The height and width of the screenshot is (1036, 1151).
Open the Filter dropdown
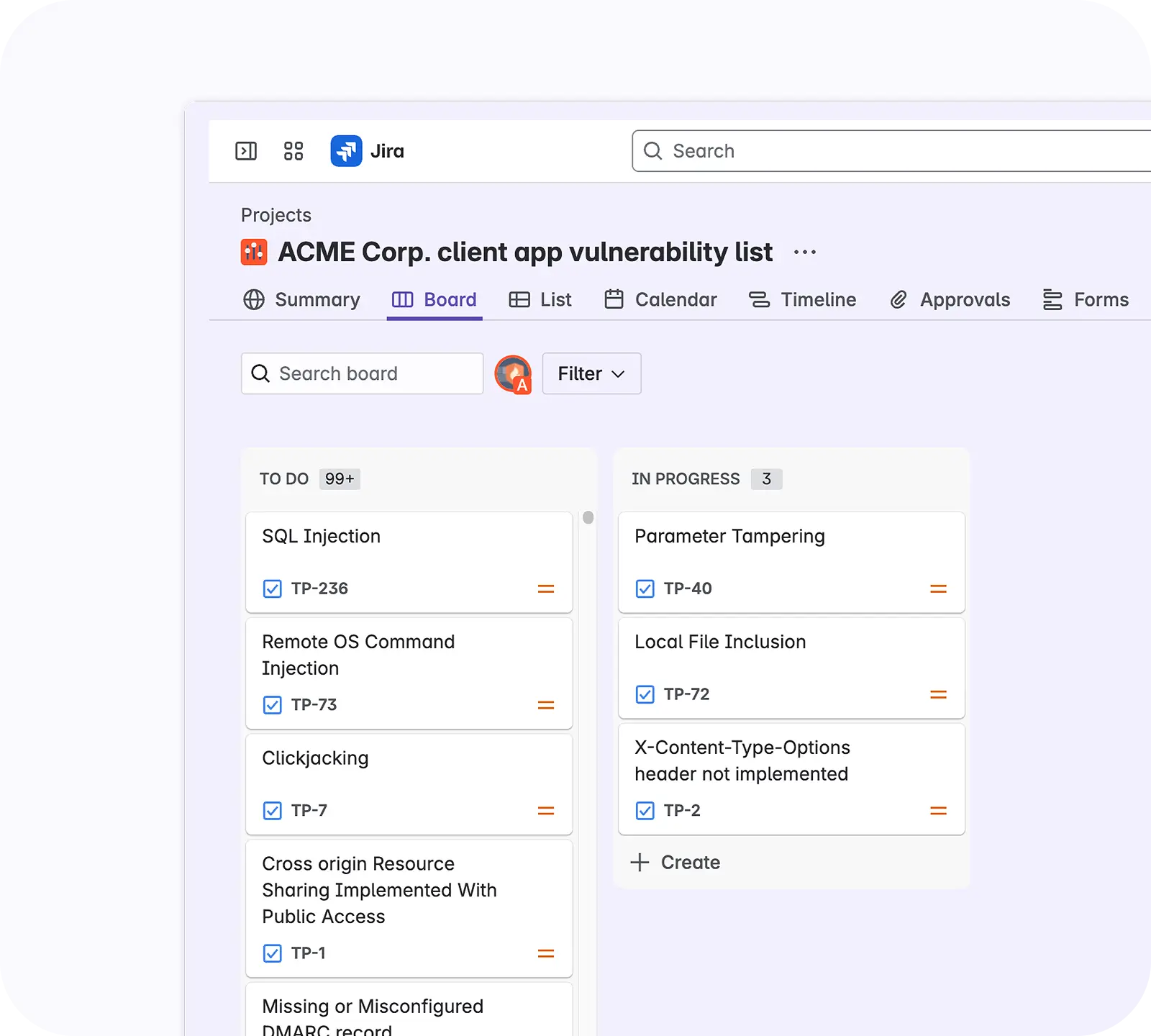[x=591, y=373]
